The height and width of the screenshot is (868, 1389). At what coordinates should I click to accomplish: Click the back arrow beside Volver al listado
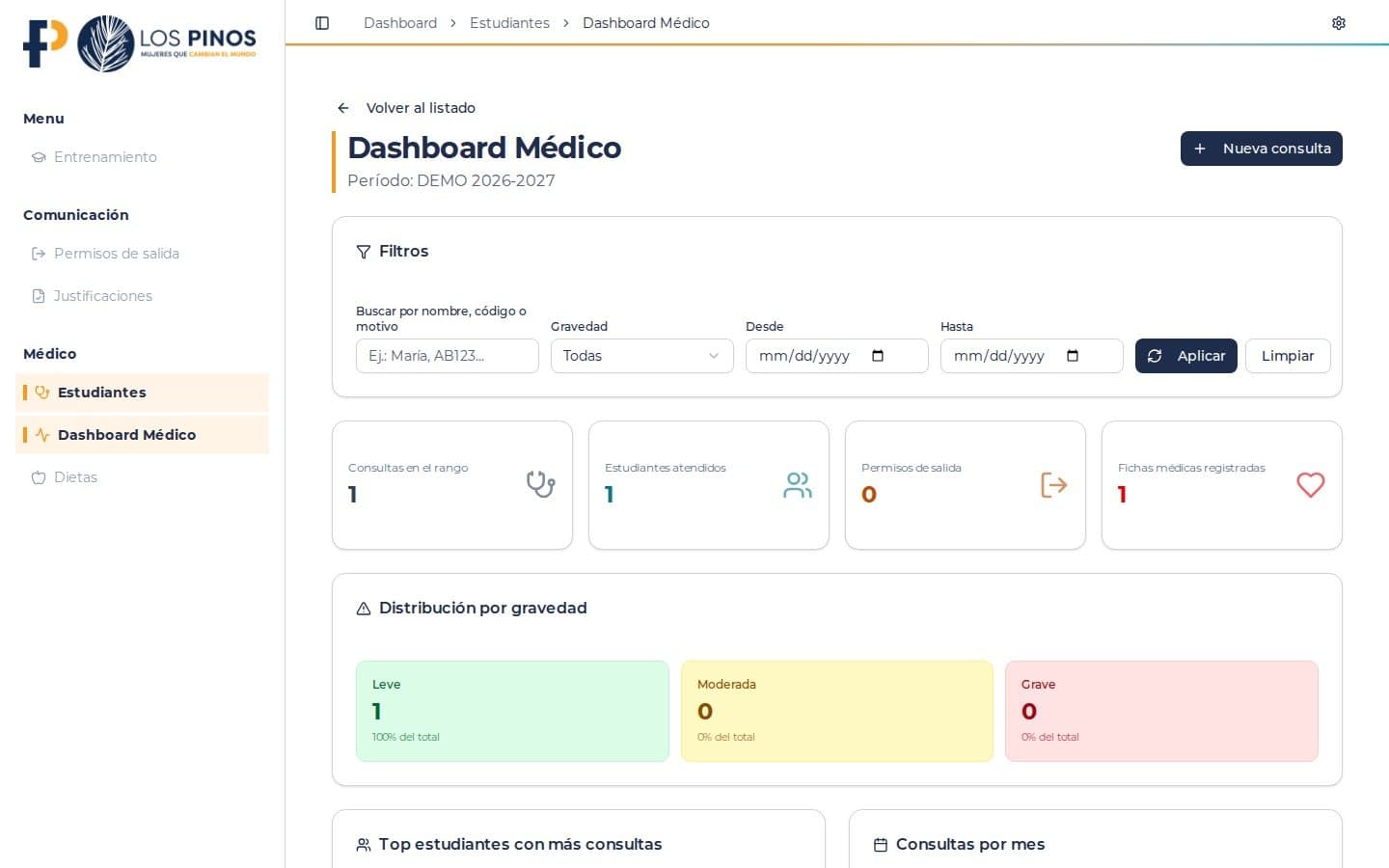[x=343, y=108]
